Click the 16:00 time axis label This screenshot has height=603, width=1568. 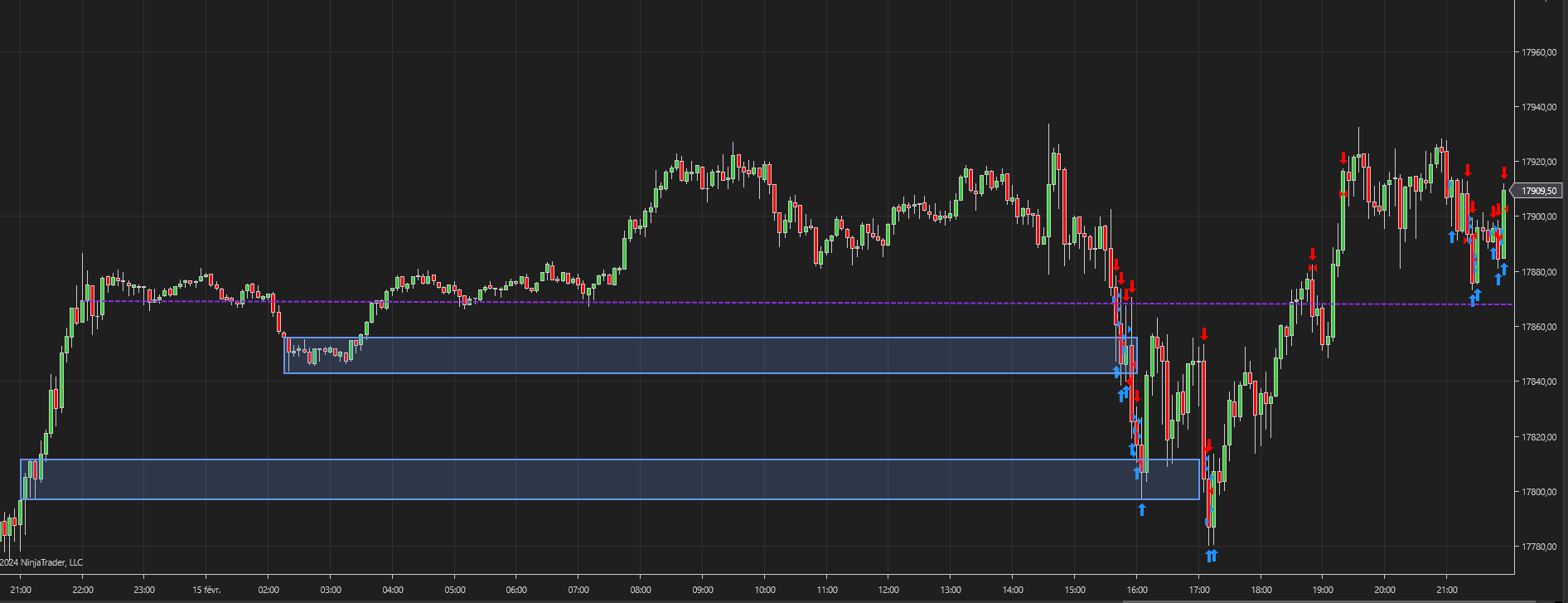pos(1137,590)
